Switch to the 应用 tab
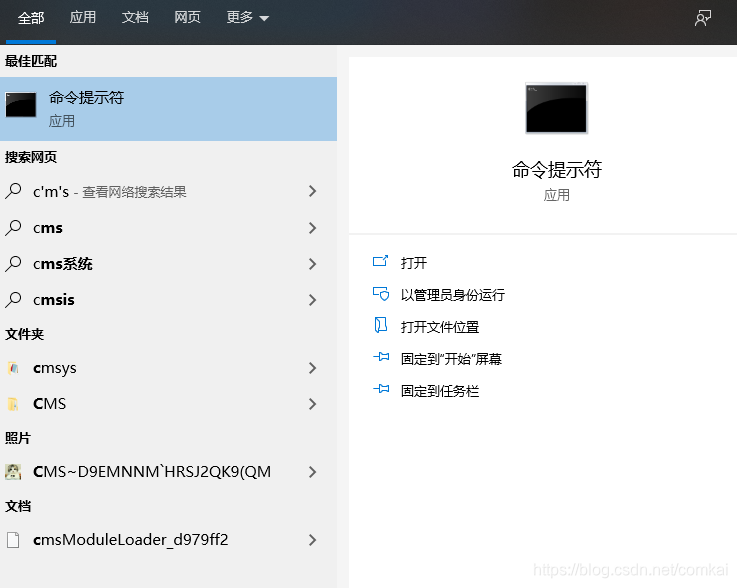 (83, 17)
